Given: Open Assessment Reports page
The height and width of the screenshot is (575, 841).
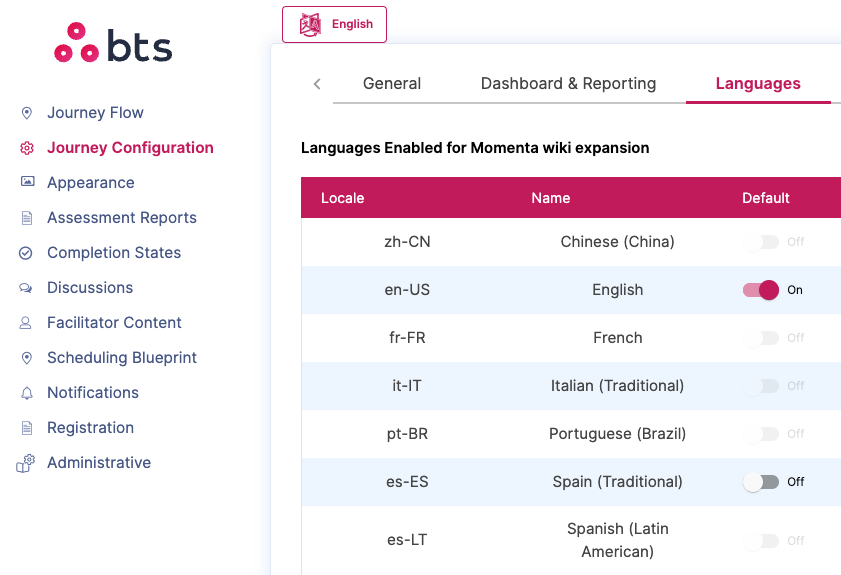Looking at the screenshot, I should coord(122,218).
